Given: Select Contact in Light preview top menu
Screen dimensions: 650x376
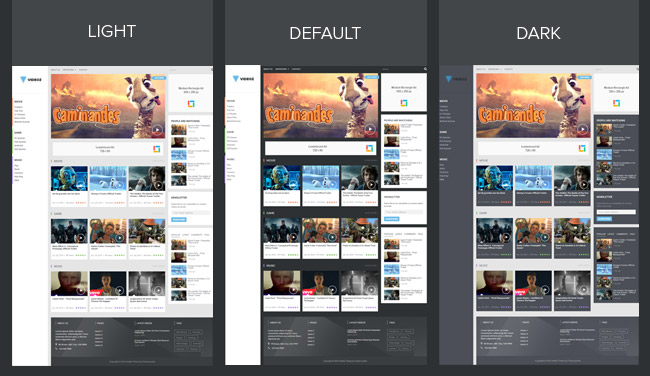Looking at the screenshot, I should pos(83,70).
